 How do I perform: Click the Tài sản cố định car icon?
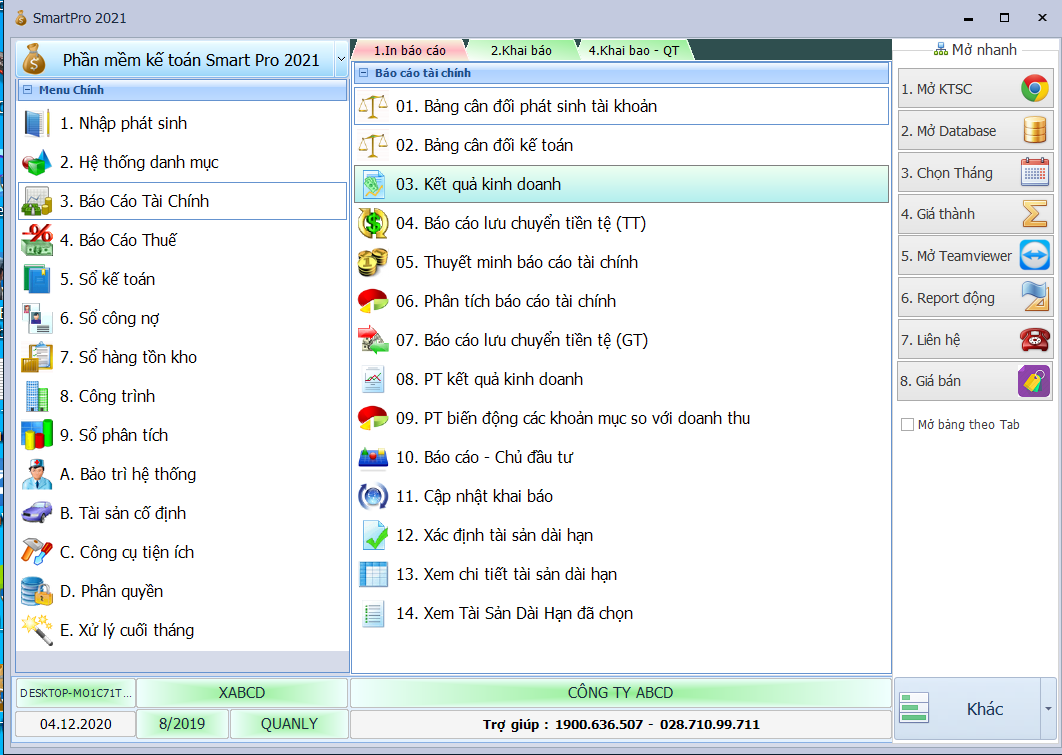(37, 513)
